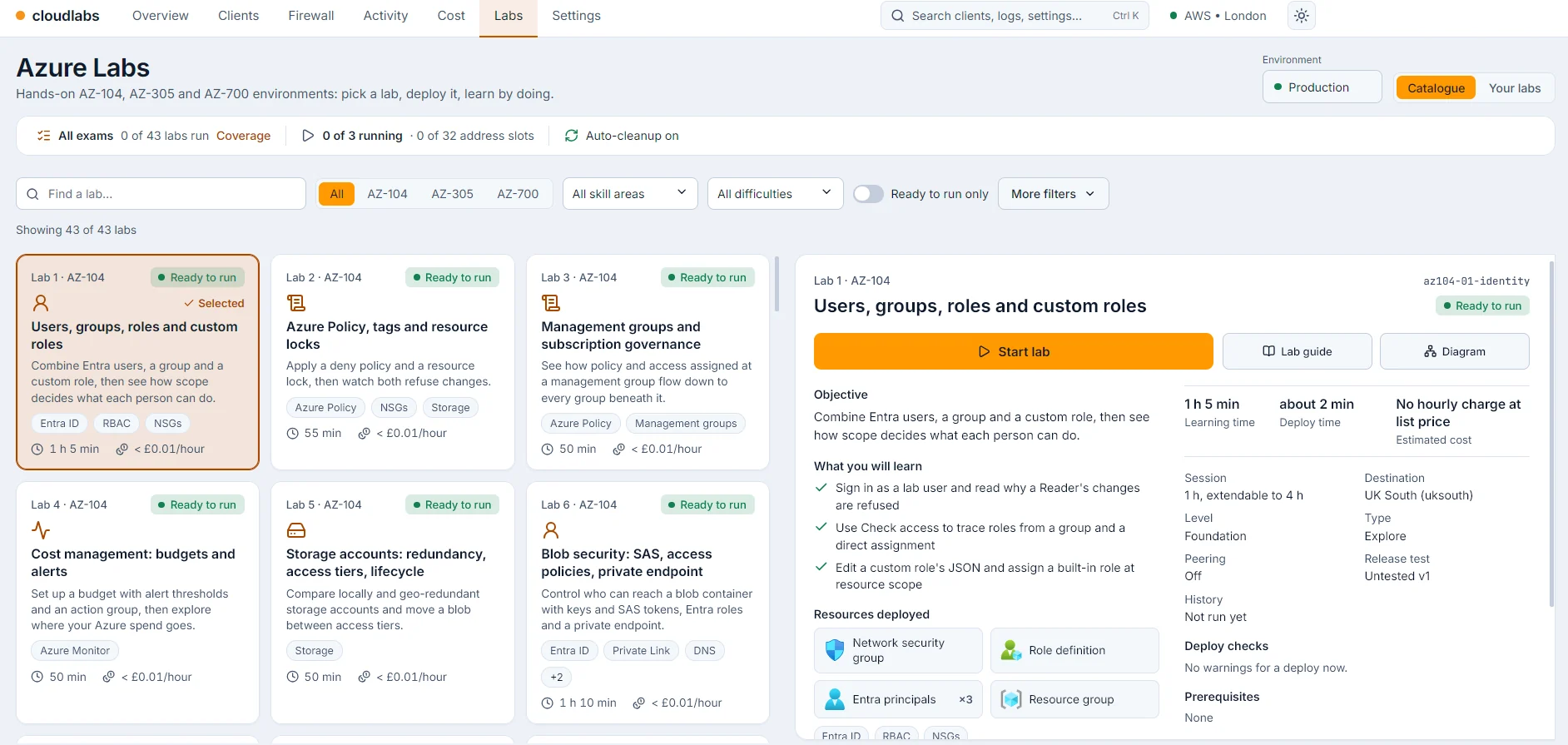Click the auto-cleanup refresh icon

pyautogui.click(x=572, y=136)
